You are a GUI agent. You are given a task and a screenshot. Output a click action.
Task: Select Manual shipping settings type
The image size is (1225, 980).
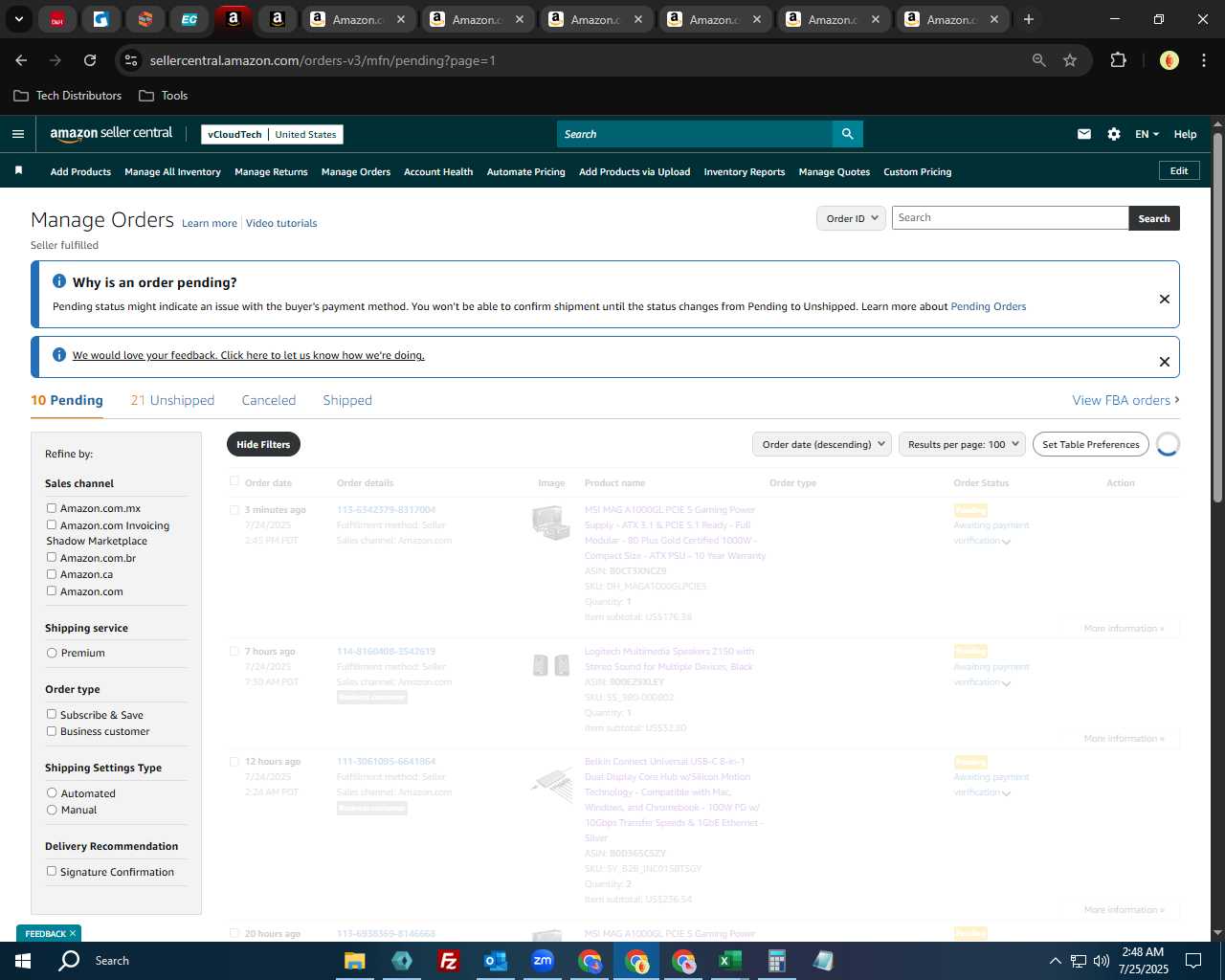coord(52,810)
